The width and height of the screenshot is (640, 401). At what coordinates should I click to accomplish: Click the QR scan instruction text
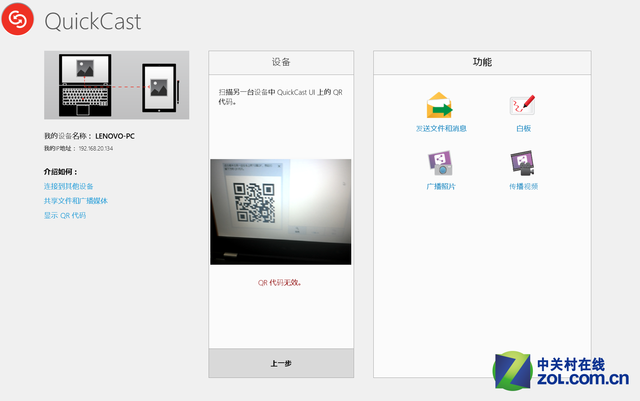pyautogui.click(x=280, y=96)
